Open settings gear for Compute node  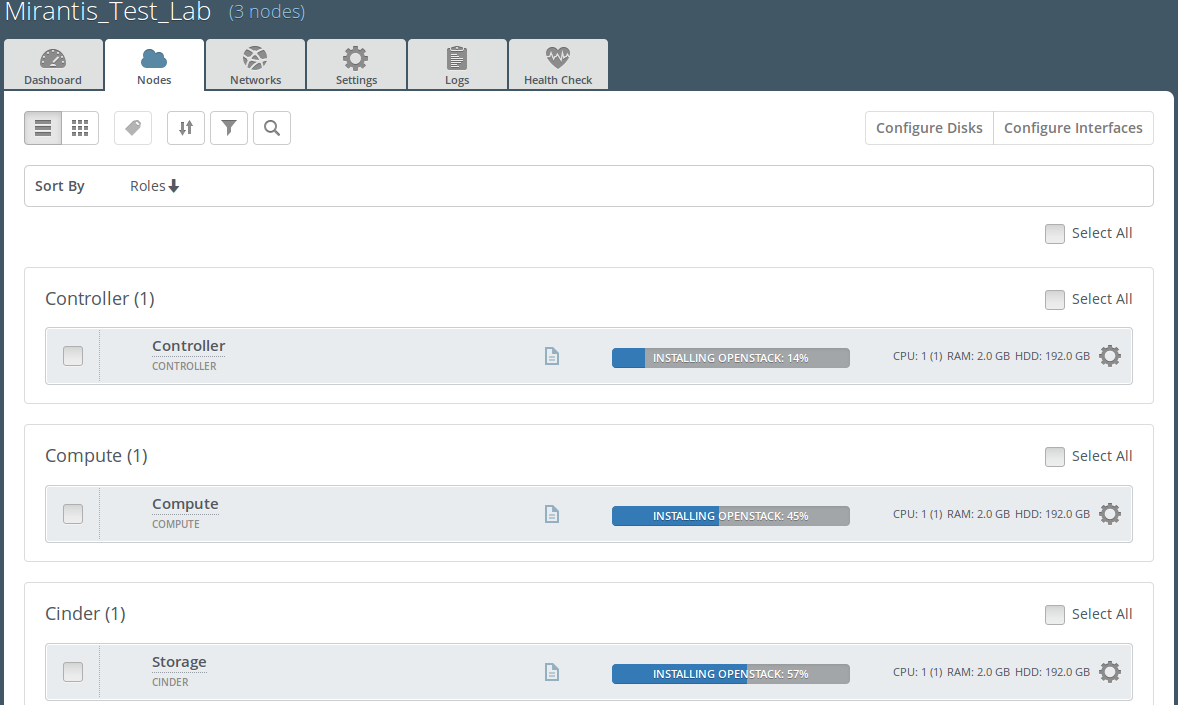[1110, 514]
